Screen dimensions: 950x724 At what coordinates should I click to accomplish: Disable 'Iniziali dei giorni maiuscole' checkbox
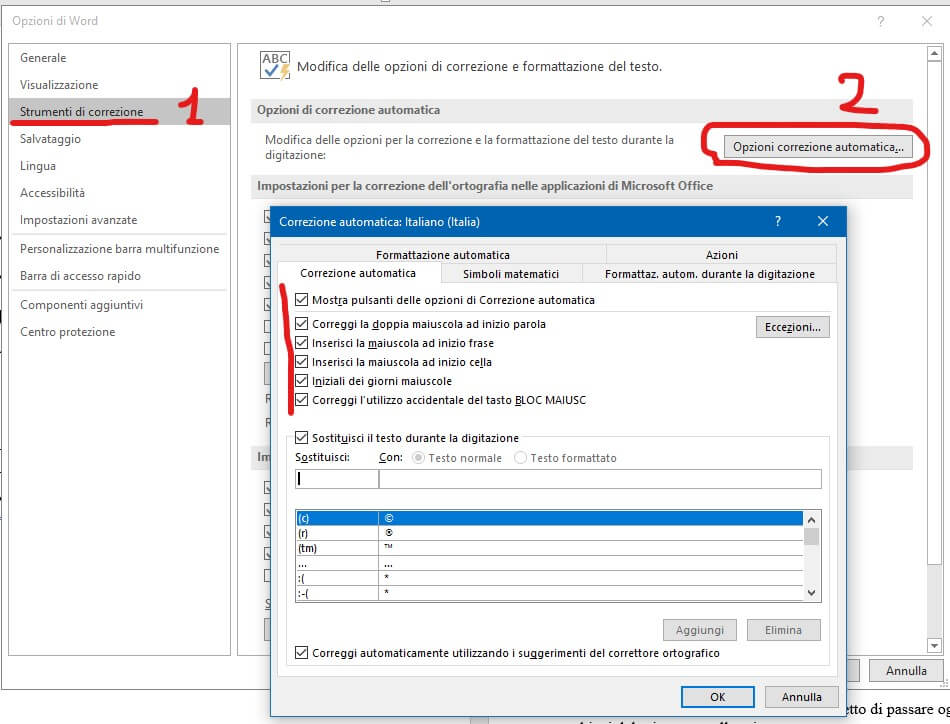click(x=302, y=381)
